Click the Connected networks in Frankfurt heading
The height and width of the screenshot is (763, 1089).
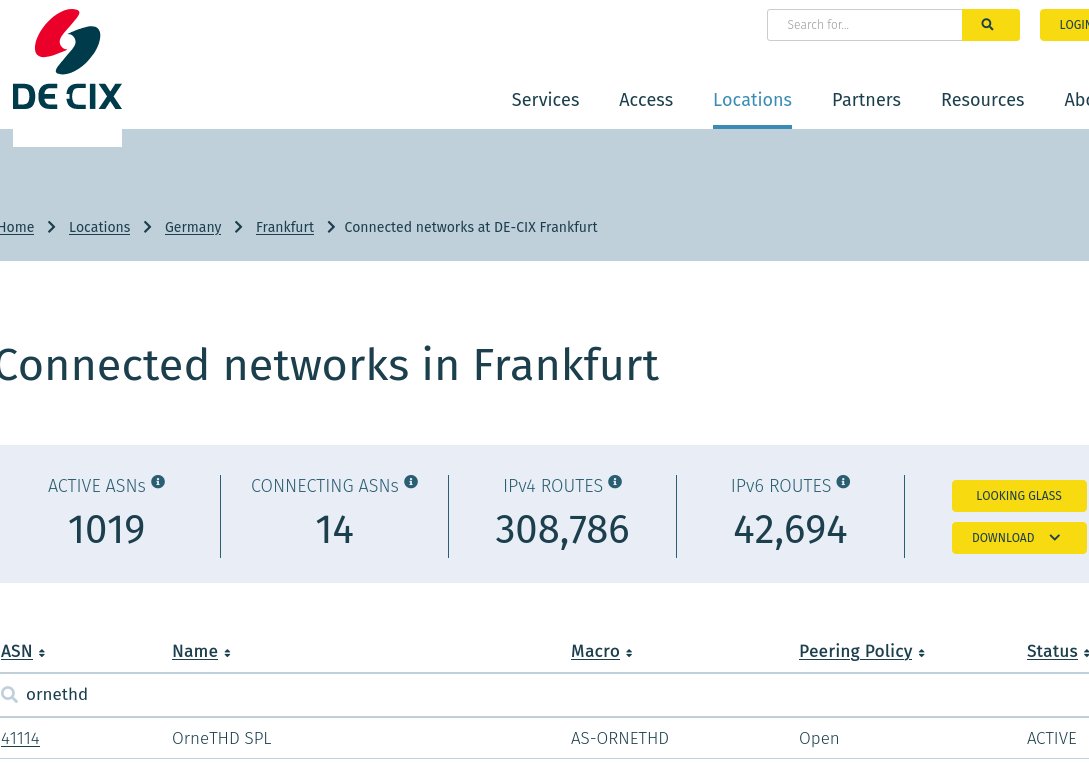(x=329, y=365)
